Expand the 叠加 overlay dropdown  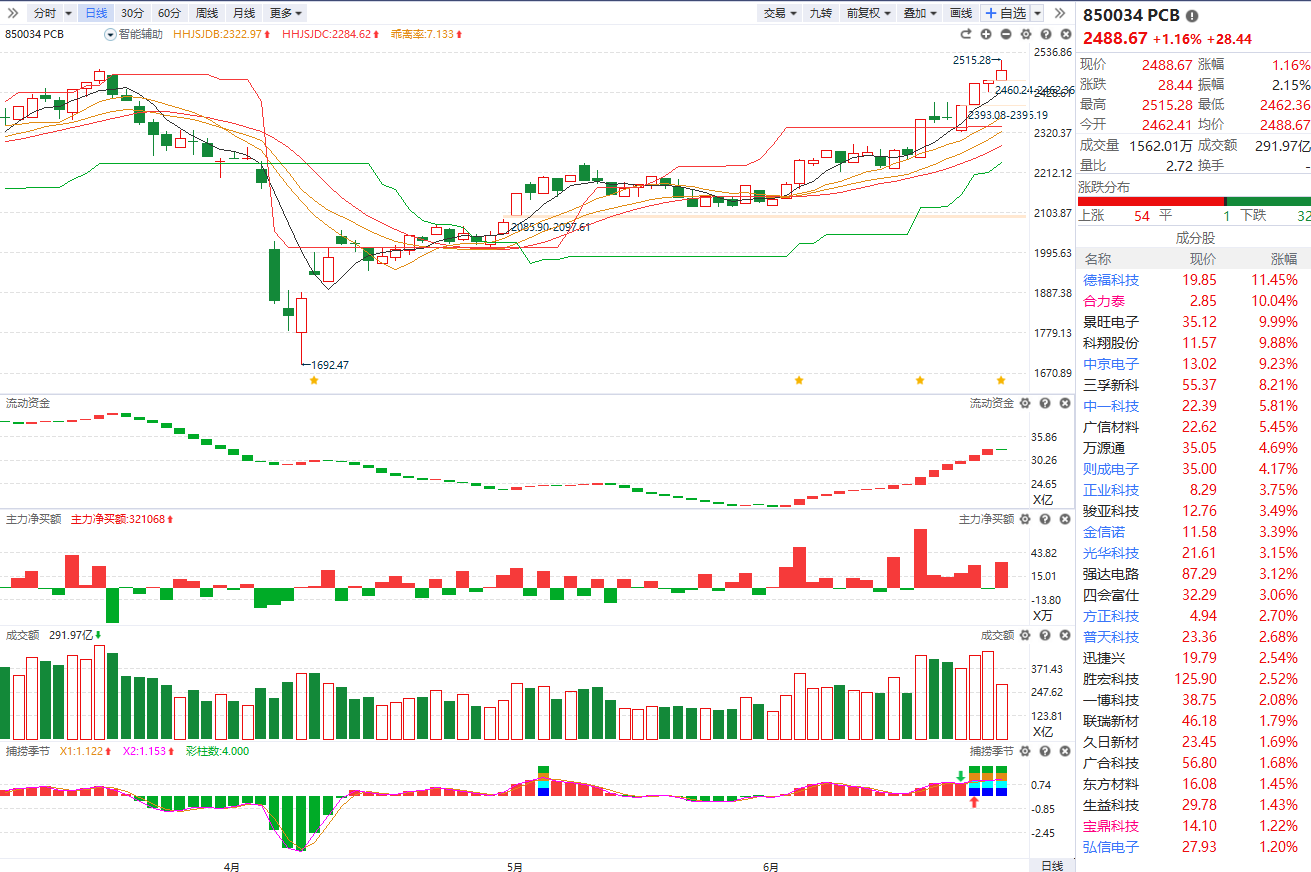(919, 13)
